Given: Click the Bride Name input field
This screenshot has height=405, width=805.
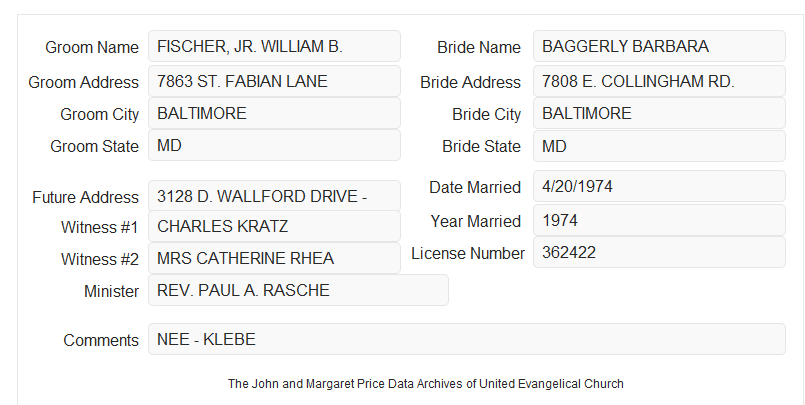Looking at the screenshot, I should pos(659,46).
